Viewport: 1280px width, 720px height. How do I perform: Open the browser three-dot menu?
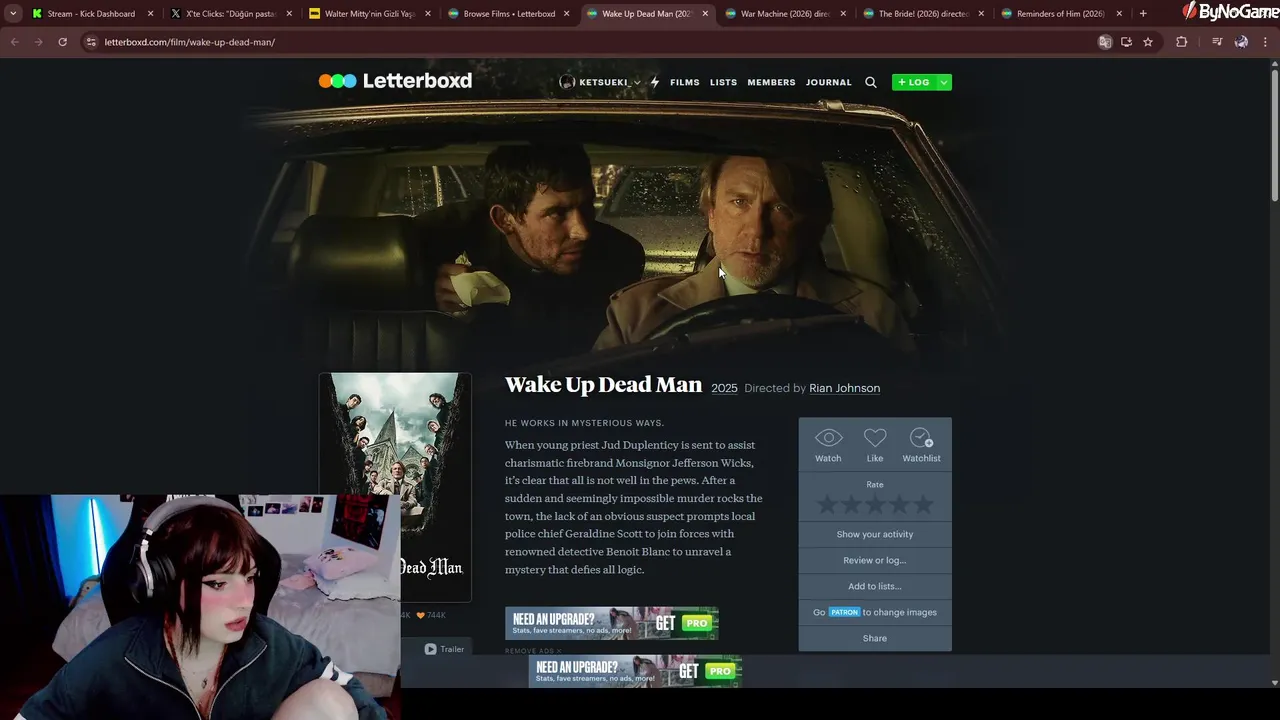click(x=1266, y=42)
